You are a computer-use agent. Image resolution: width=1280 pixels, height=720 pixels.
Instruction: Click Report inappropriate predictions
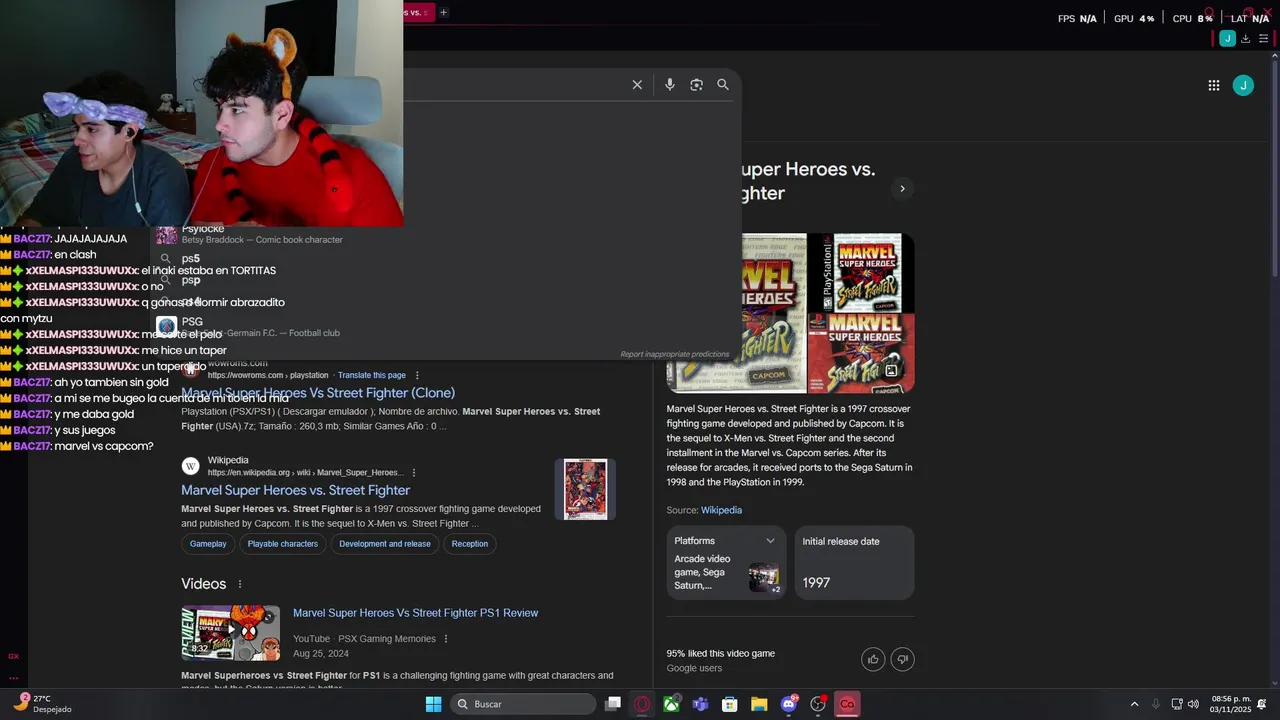[675, 354]
